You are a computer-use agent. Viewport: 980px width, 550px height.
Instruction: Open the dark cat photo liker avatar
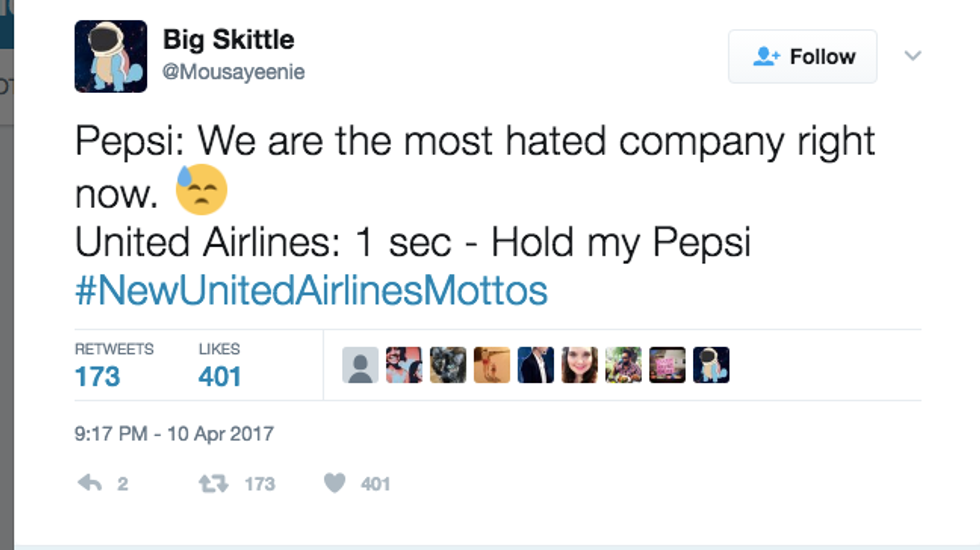448,365
